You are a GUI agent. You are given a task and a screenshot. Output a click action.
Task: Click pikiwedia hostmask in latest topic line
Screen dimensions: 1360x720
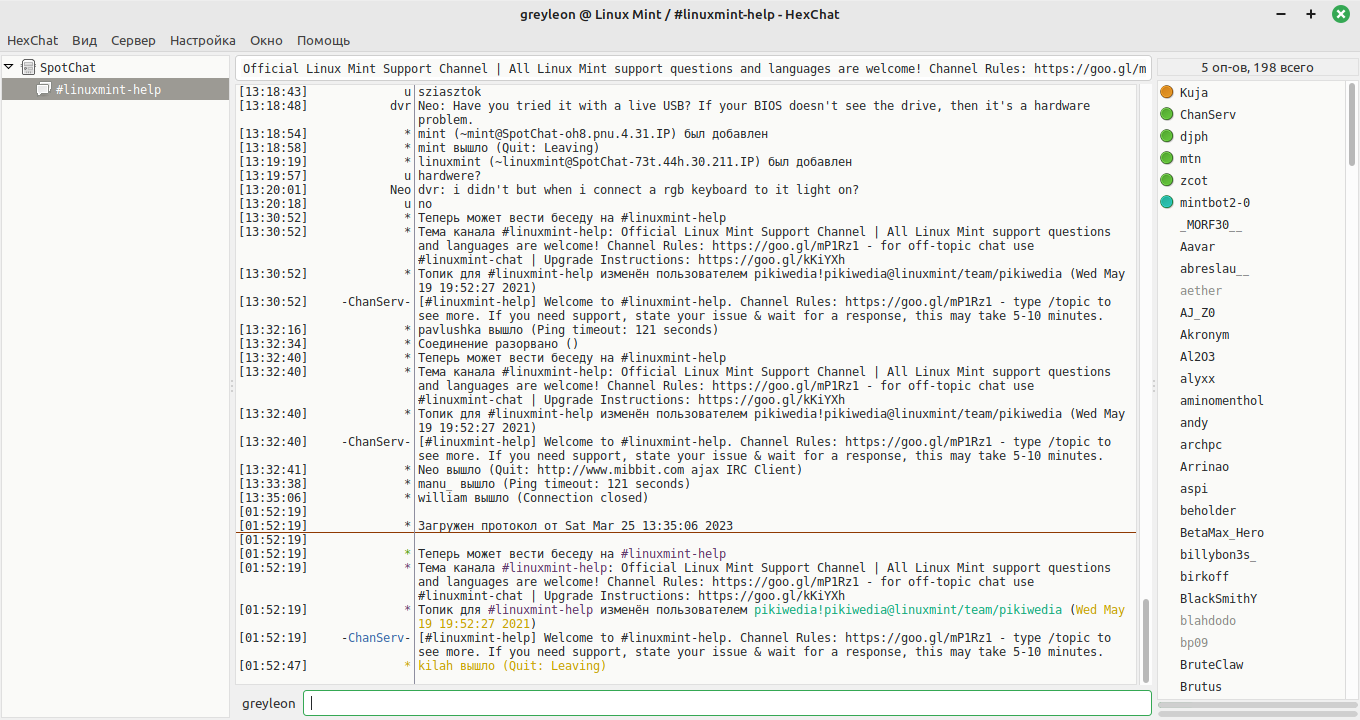coord(908,609)
